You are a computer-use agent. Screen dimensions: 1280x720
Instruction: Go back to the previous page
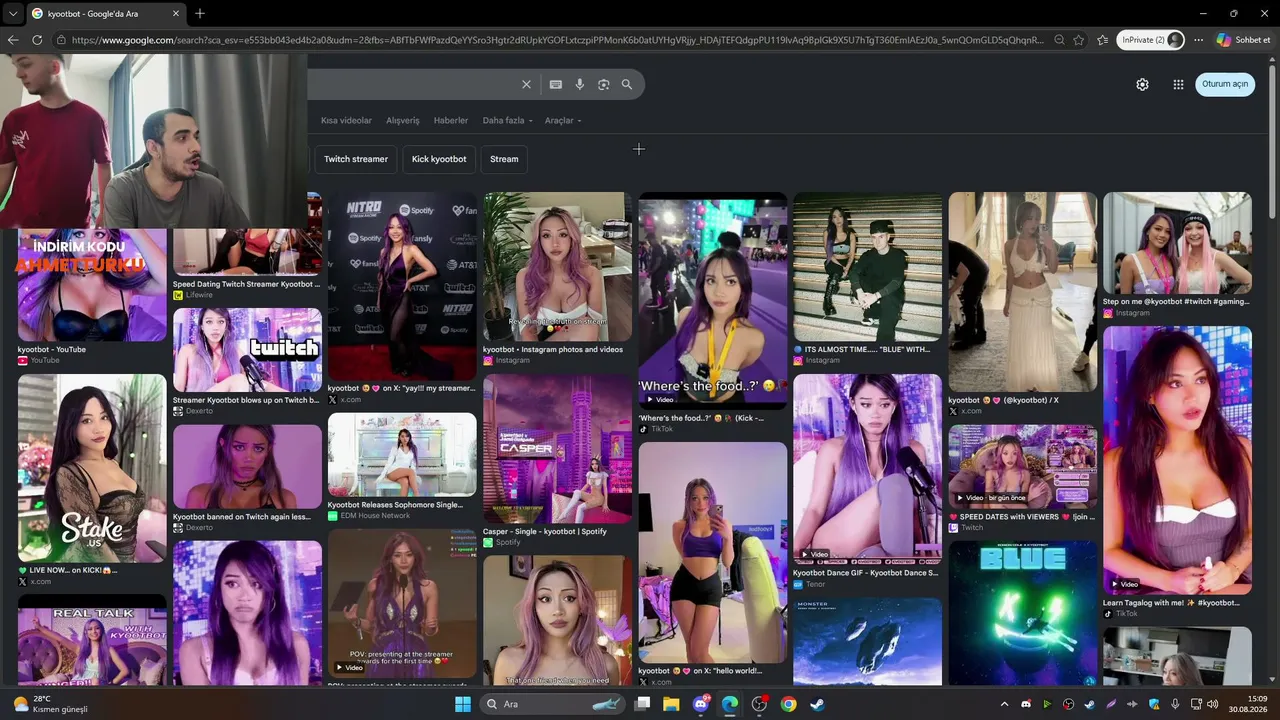[x=13, y=40]
